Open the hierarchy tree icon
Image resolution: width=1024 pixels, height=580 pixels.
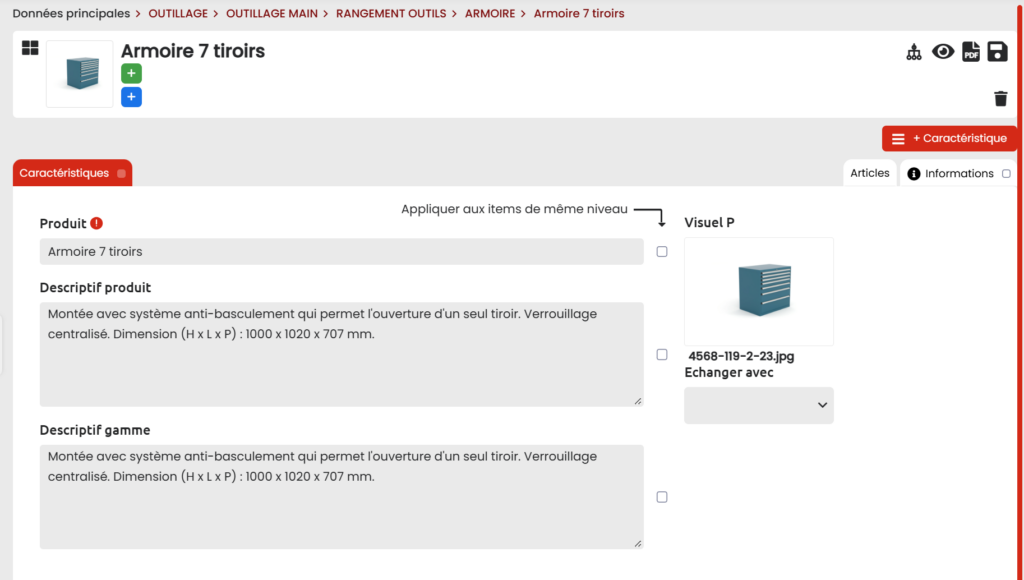(x=913, y=52)
